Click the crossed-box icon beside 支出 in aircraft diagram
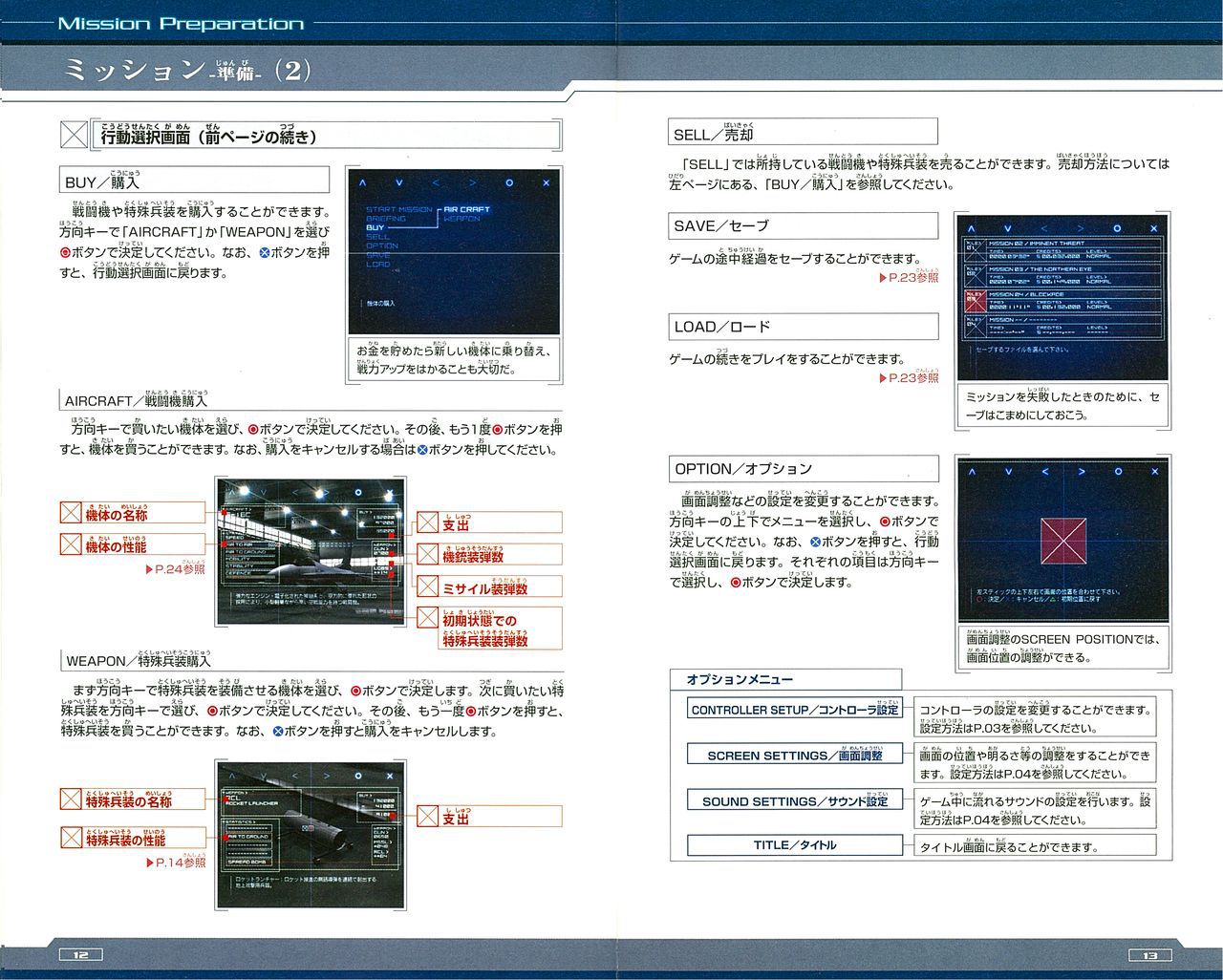This screenshot has height=980, width=1223. click(427, 522)
